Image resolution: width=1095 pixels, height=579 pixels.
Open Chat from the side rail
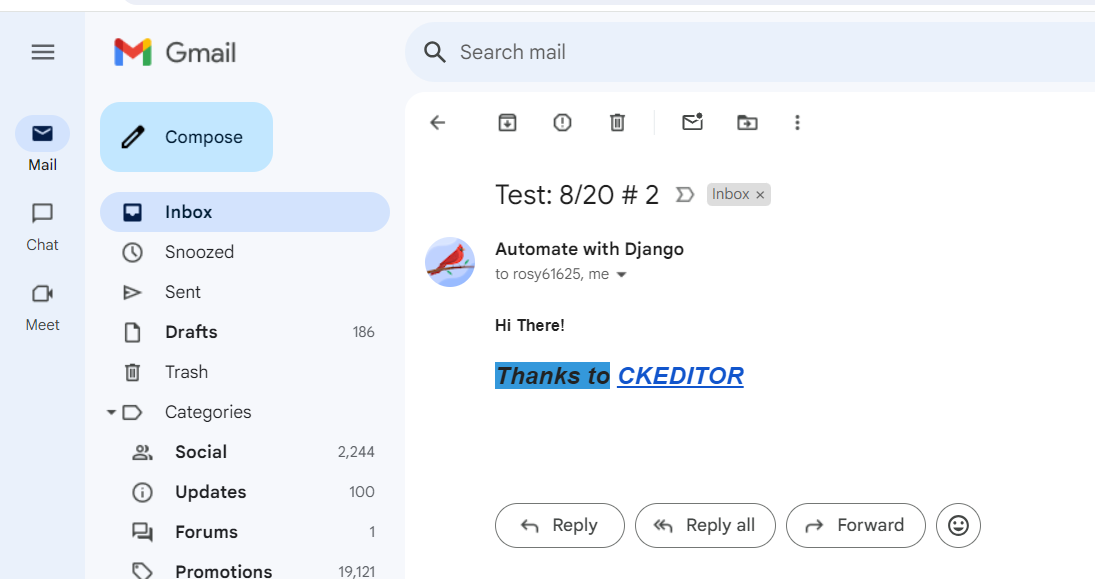[43, 213]
